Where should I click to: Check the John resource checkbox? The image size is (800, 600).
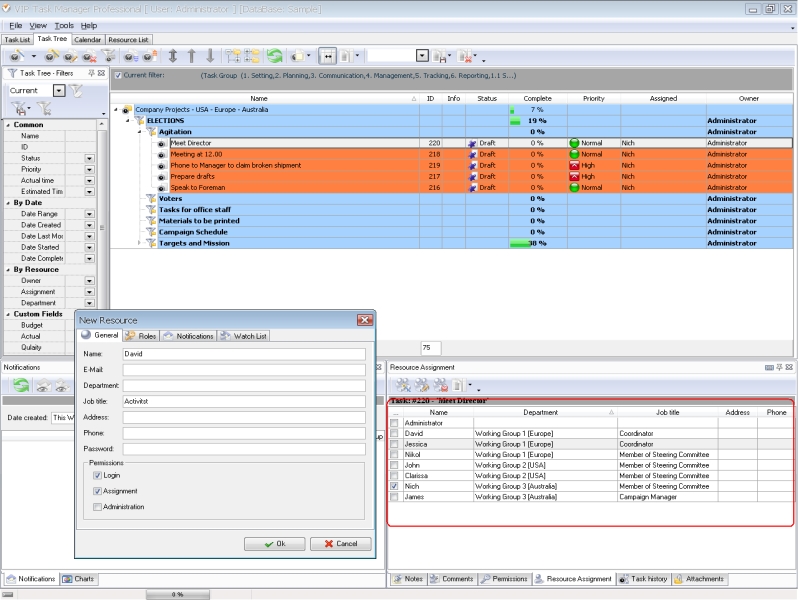click(394, 465)
